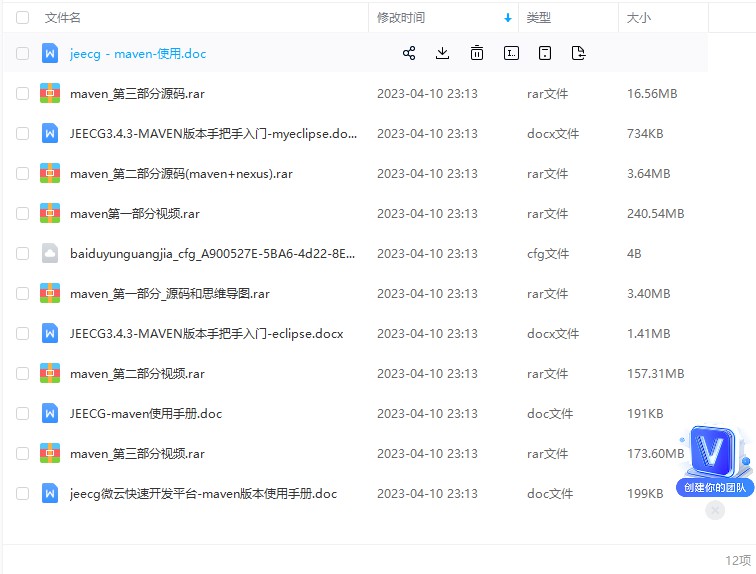Check the box for jeecg - maven-使用.doc
This screenshot has height=574, width=756.
(x=22, y=53)
